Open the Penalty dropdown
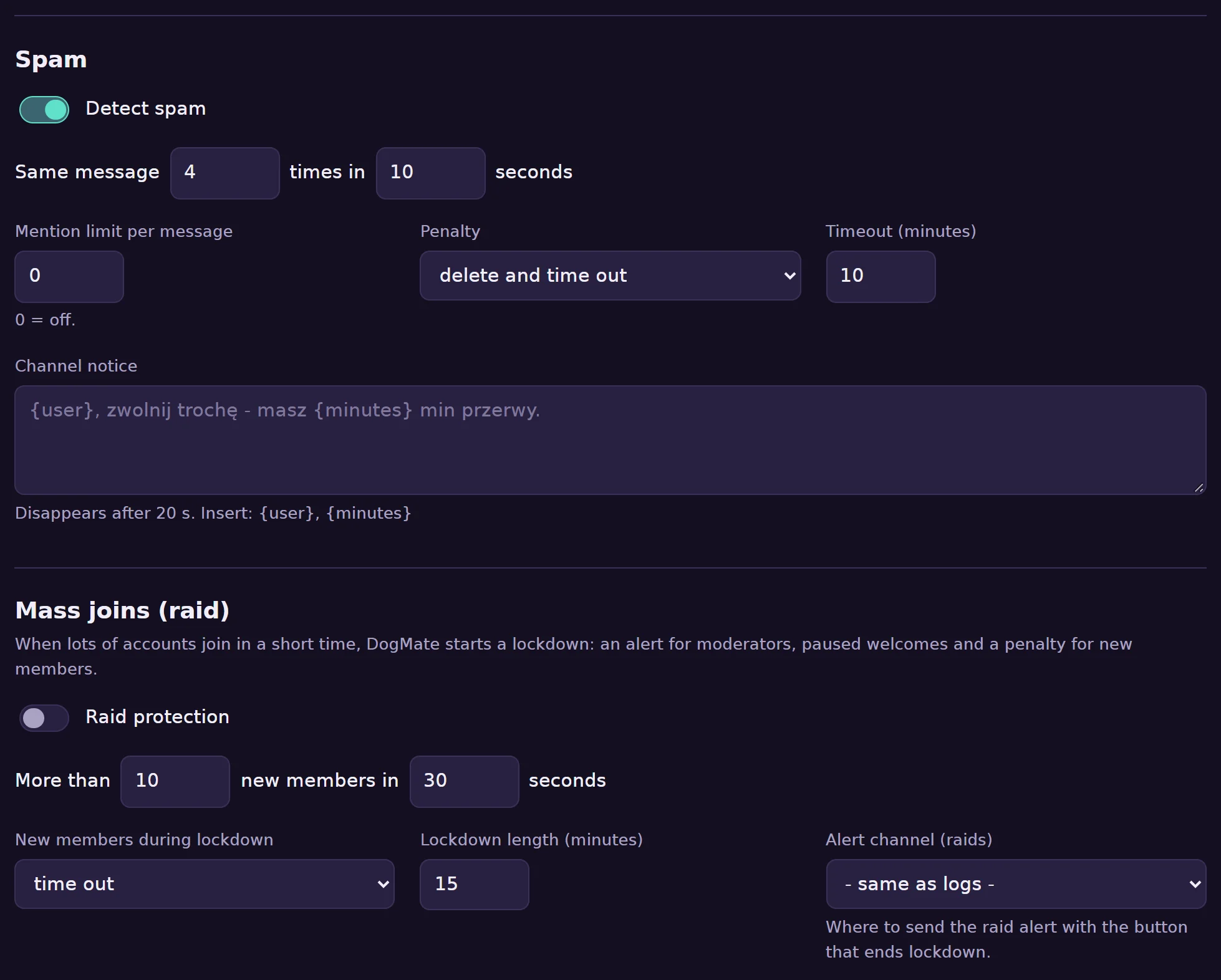The image size is (1221, 980). click(610, 276)
